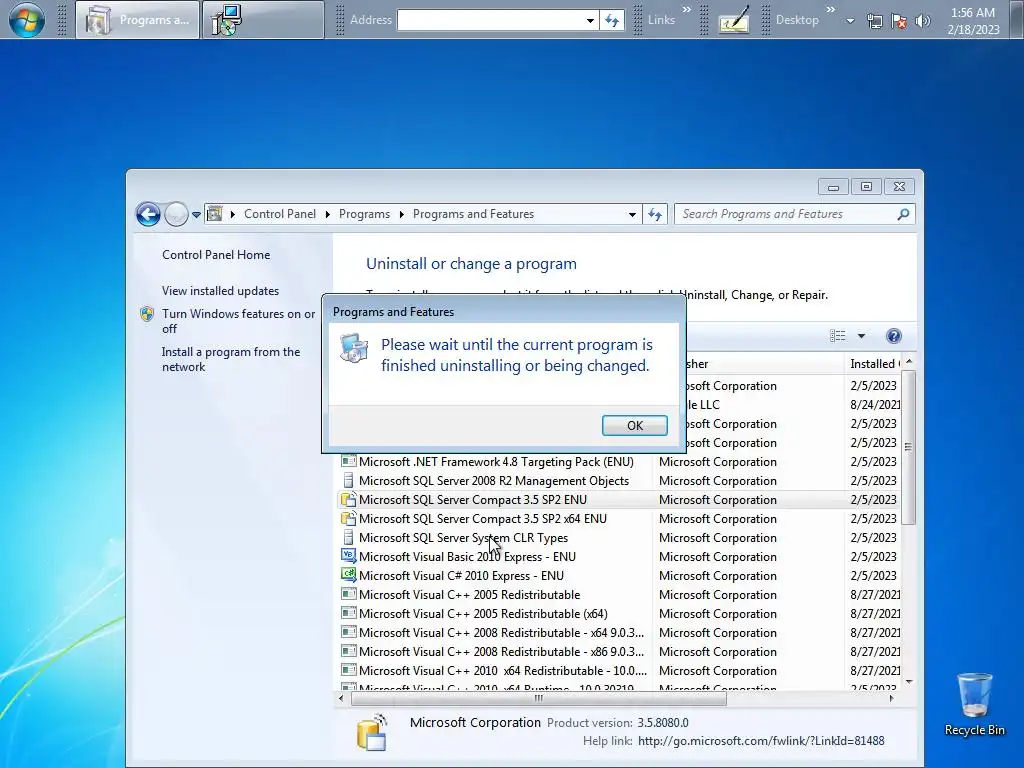Click horizontal scrollbar right arrow

click(x=892, y=698)
